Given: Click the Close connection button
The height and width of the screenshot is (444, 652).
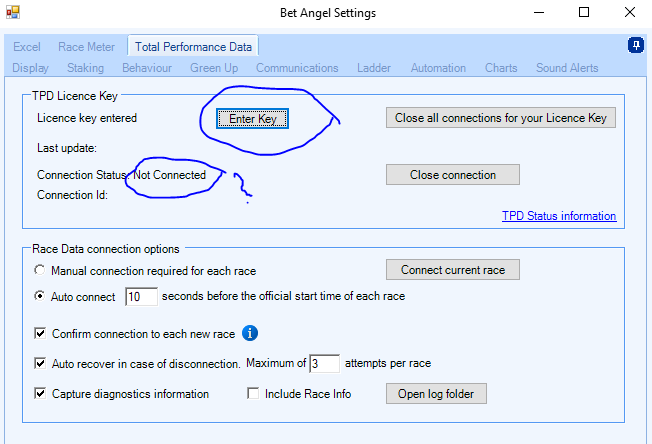Looking at the screenshot, I should click(x=452, y=175).
